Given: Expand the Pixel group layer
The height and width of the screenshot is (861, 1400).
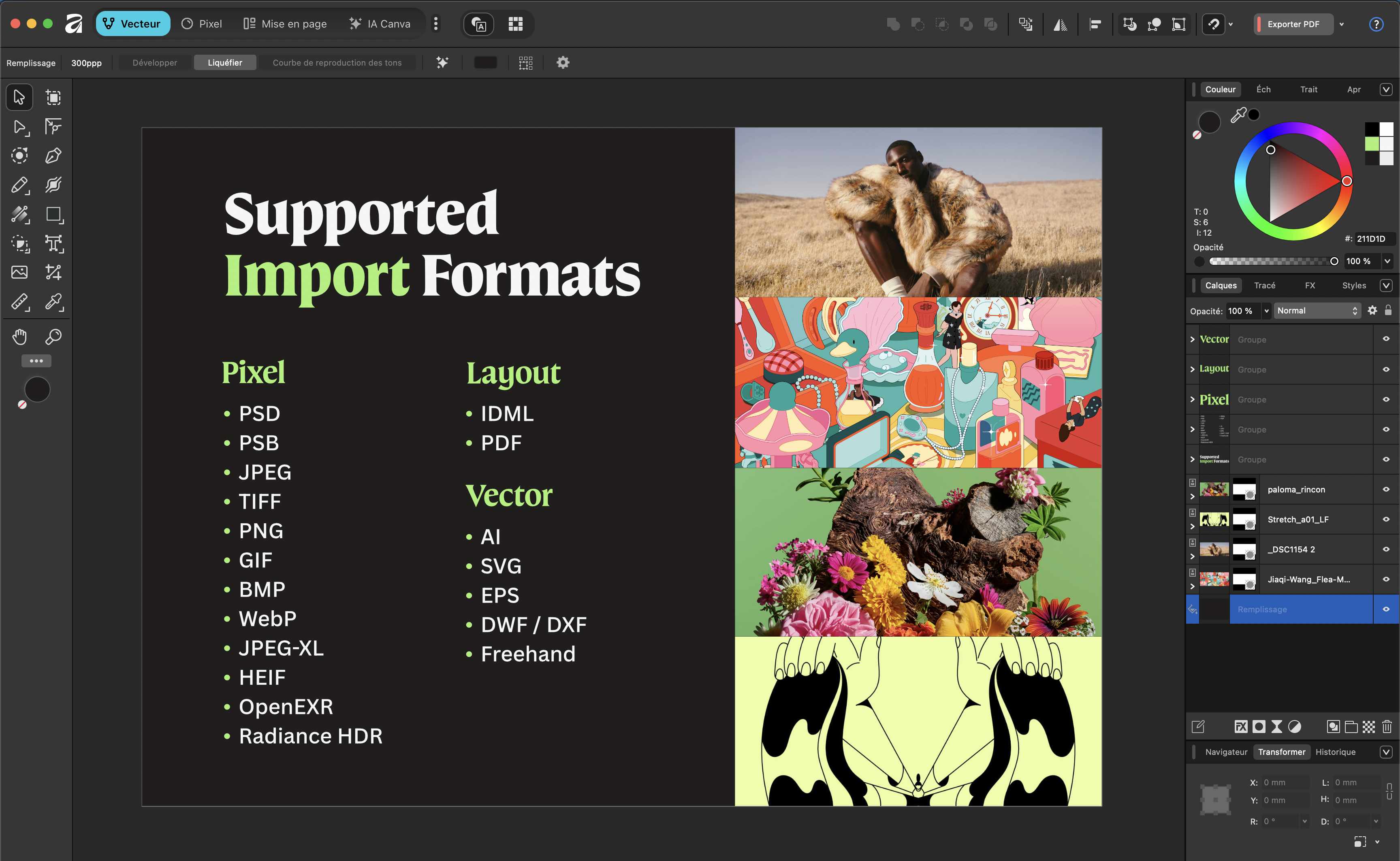Looking at the screenshot, I should tap(1192, 399).
